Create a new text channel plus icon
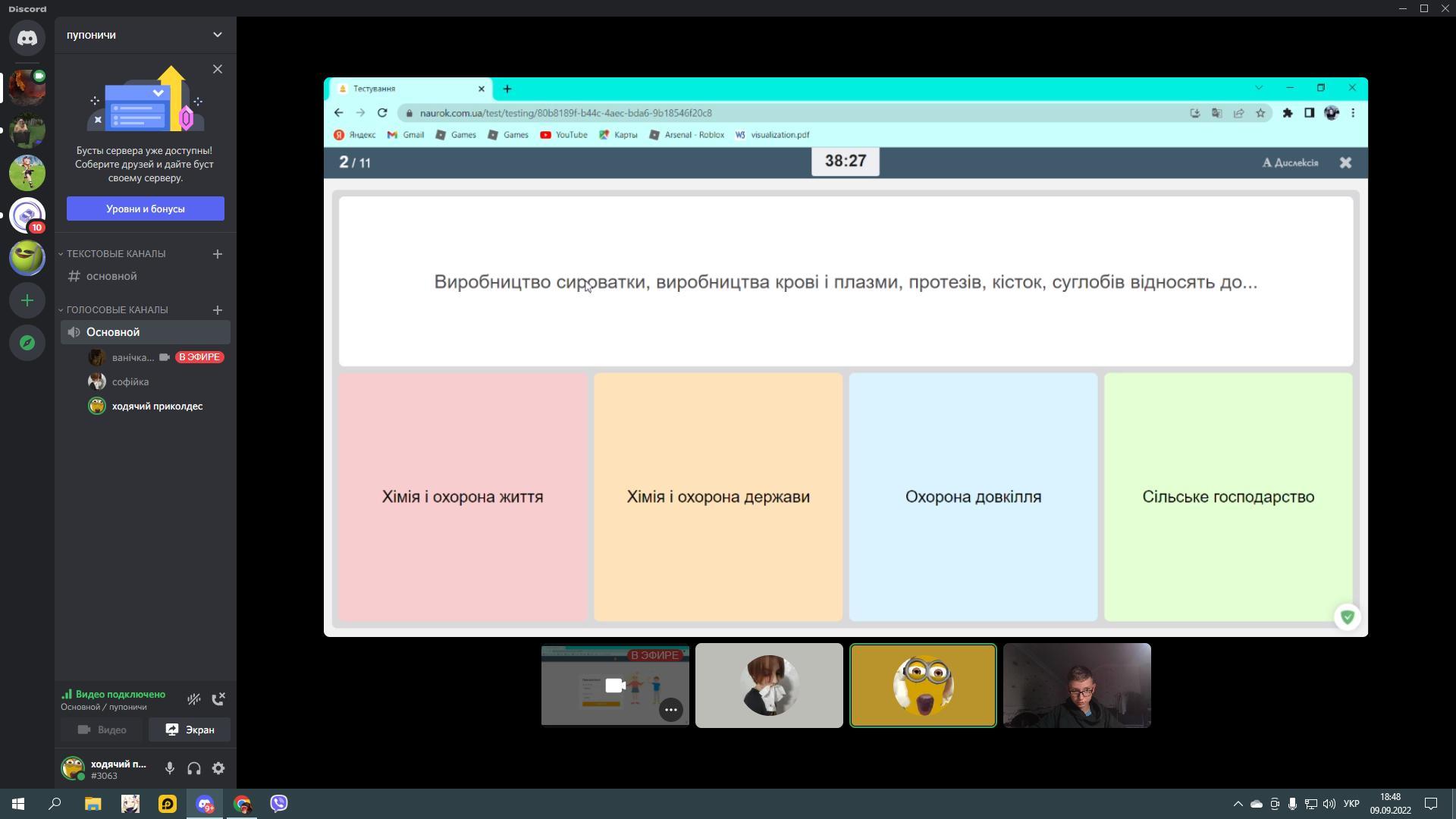Viewport: 1456px width, 819px height. 218,254
